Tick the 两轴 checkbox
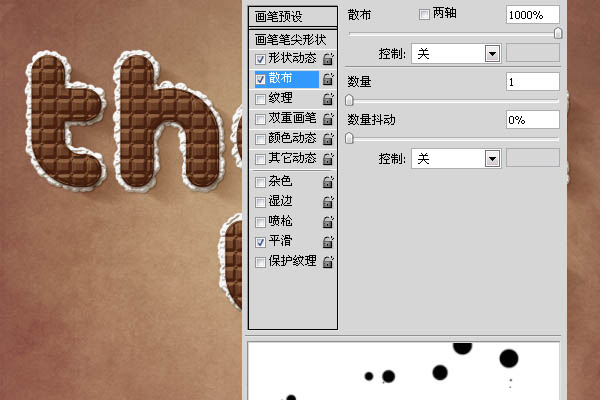Image resolution: width=600 pixels, height=400 pixels. click(x=424, y=15)
